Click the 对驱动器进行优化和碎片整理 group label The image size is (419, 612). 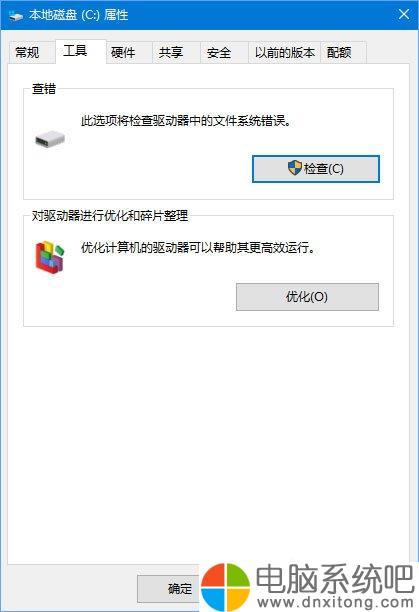[x=110, y=215]
